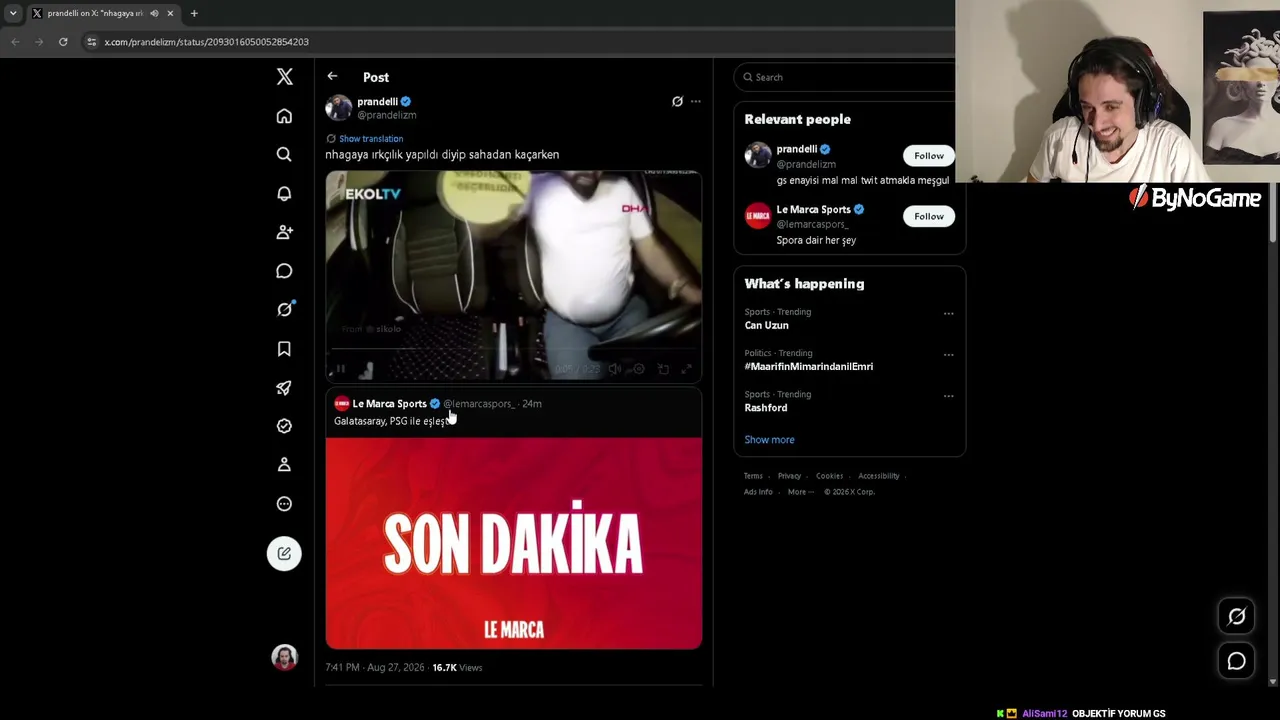This screenshot has width=1280, height=720.
Task: Open the rocket icon in the sidebar
Action: pyautogui.click(x=284, y=388)
